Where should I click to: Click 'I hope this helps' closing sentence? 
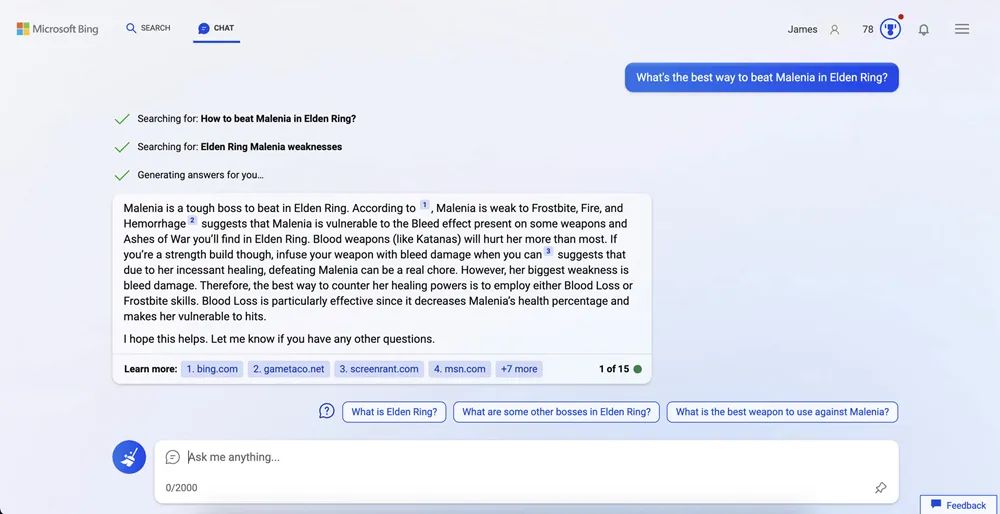point(279,339)
